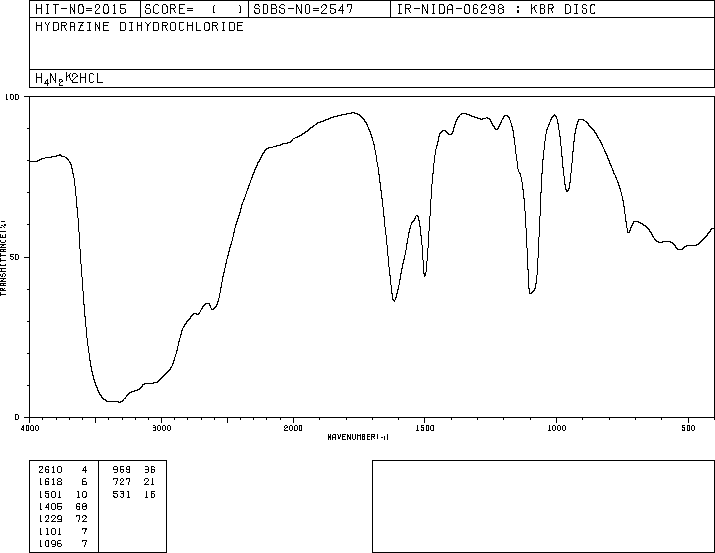
Task: Click the 72 transmittance value beside 1229
Action: [82, 519]
